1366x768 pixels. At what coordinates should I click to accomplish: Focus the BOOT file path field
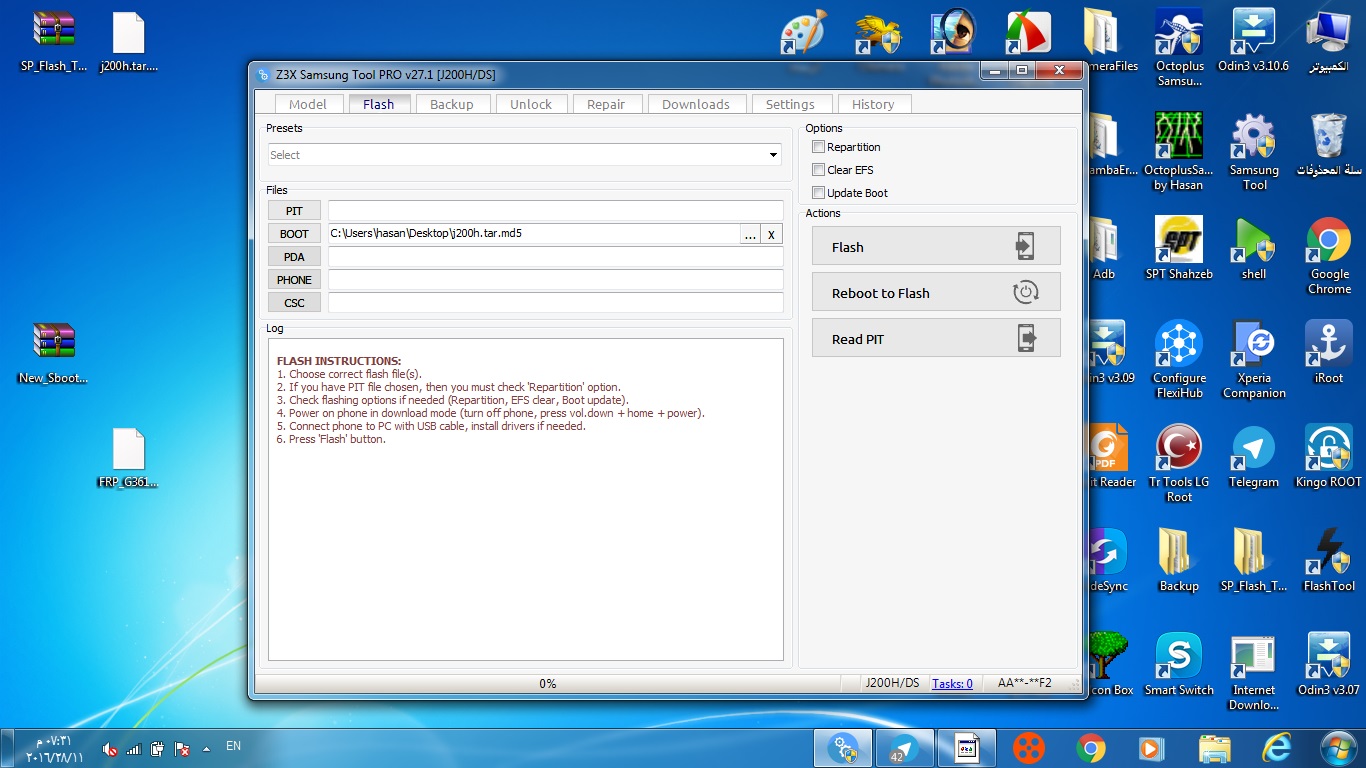click(534, 234)
